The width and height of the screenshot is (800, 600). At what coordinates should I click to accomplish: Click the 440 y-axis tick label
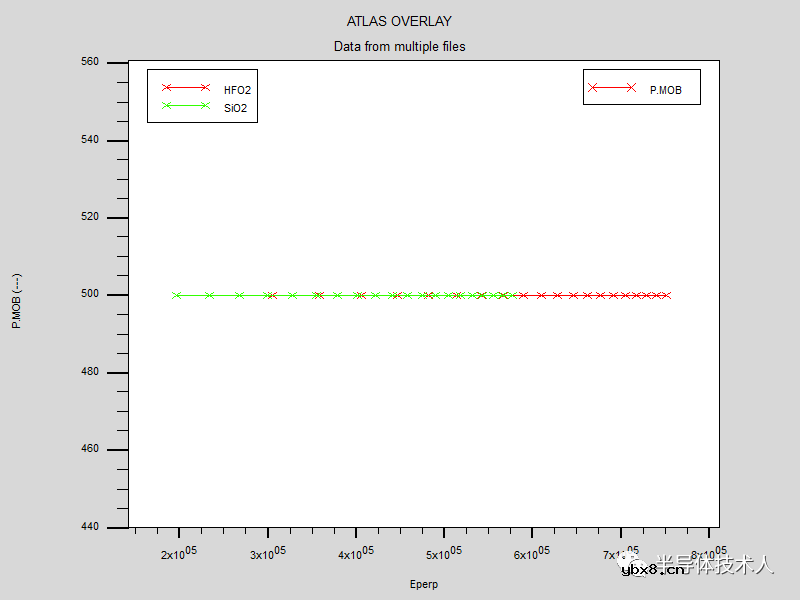coord(90,527)
